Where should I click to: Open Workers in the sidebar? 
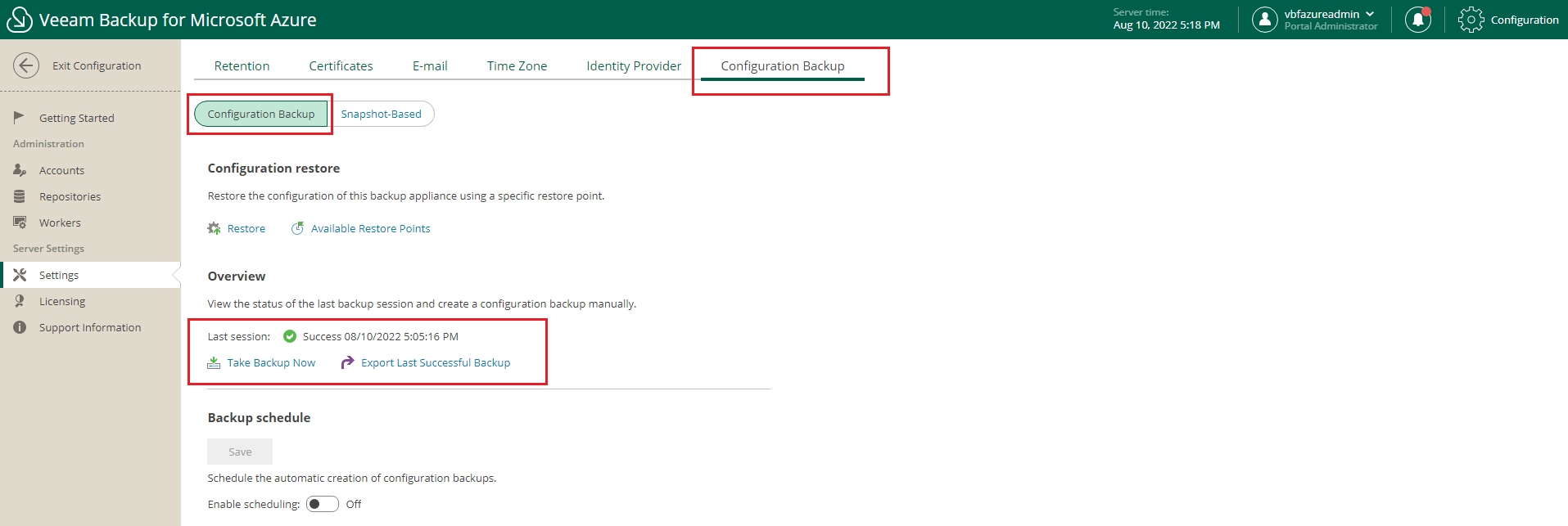coord(60,223)
